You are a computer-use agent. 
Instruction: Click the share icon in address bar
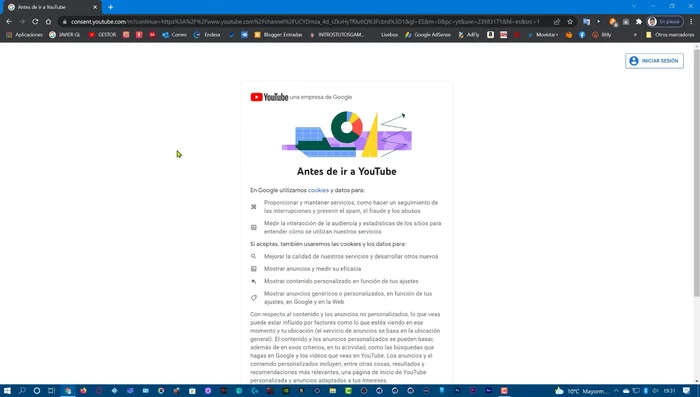point(557,21)
